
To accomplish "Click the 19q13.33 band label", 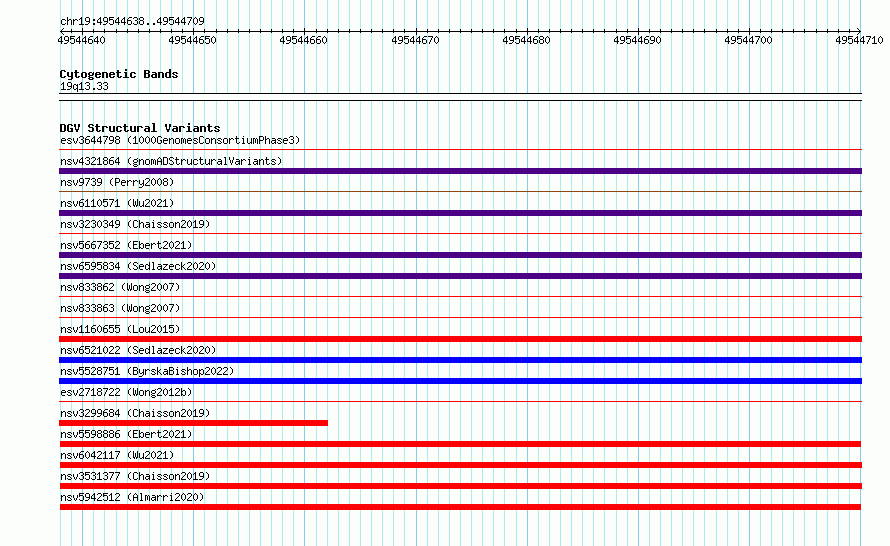I will (84, 86).
